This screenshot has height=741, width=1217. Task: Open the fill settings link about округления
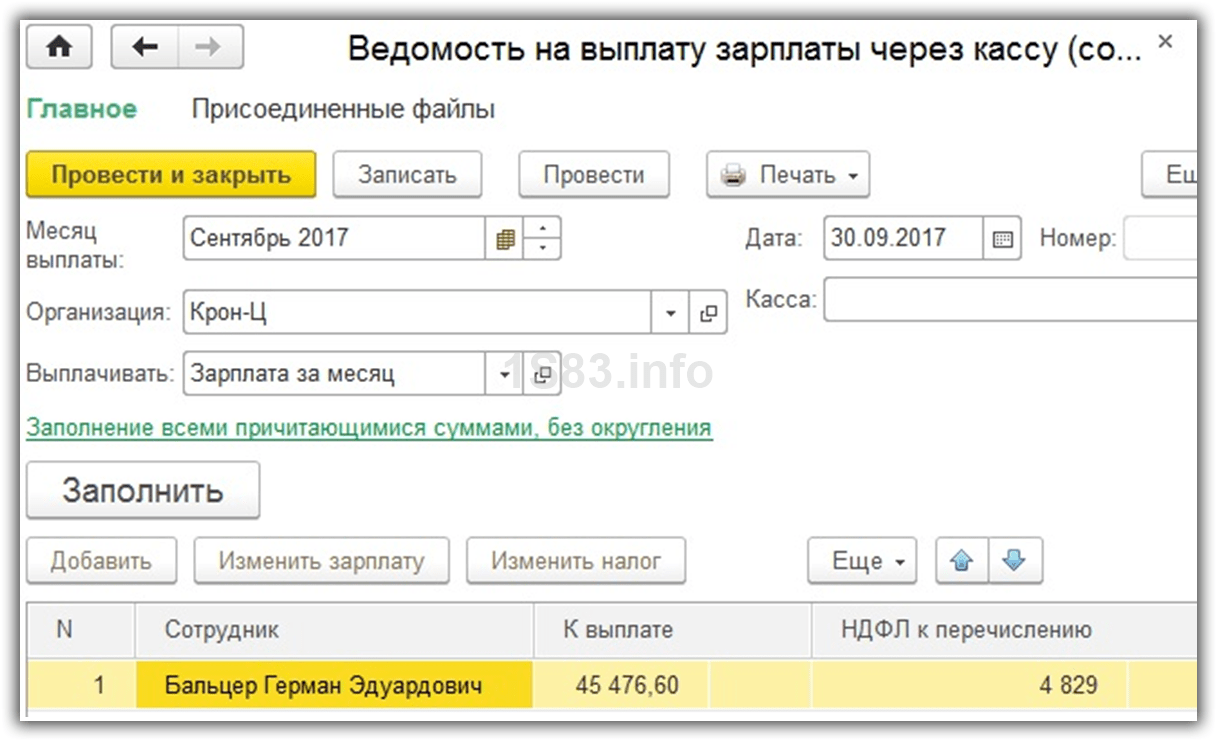[x=369, y=428]
